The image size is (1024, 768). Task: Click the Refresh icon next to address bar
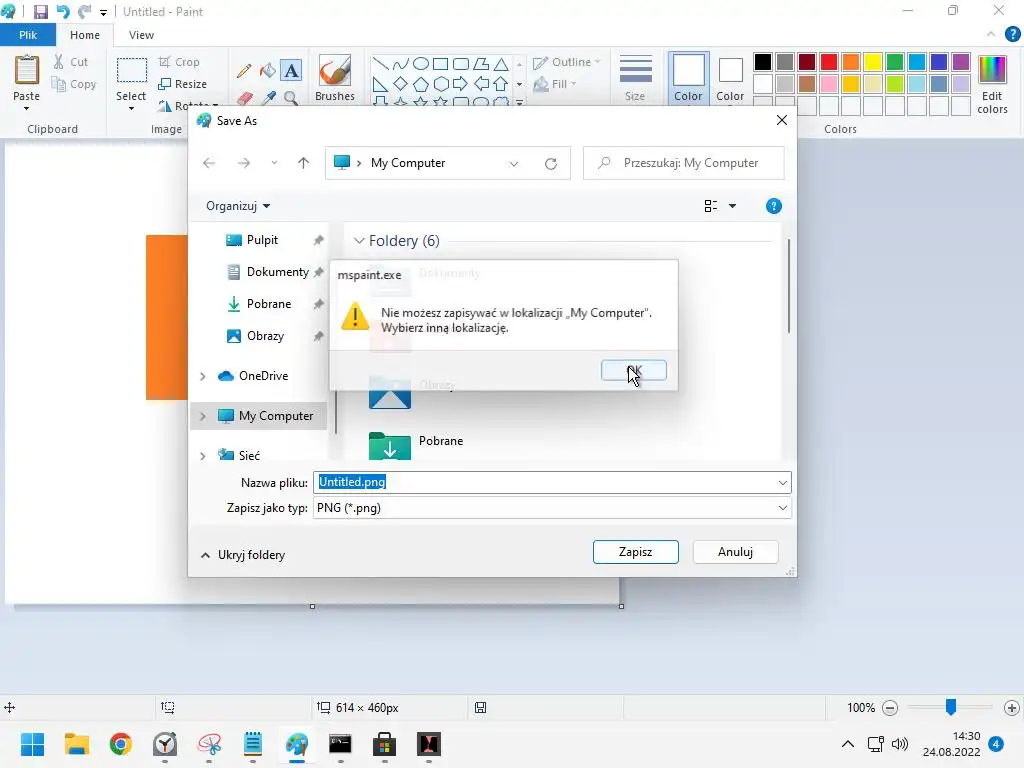click(x=551, y=163)
